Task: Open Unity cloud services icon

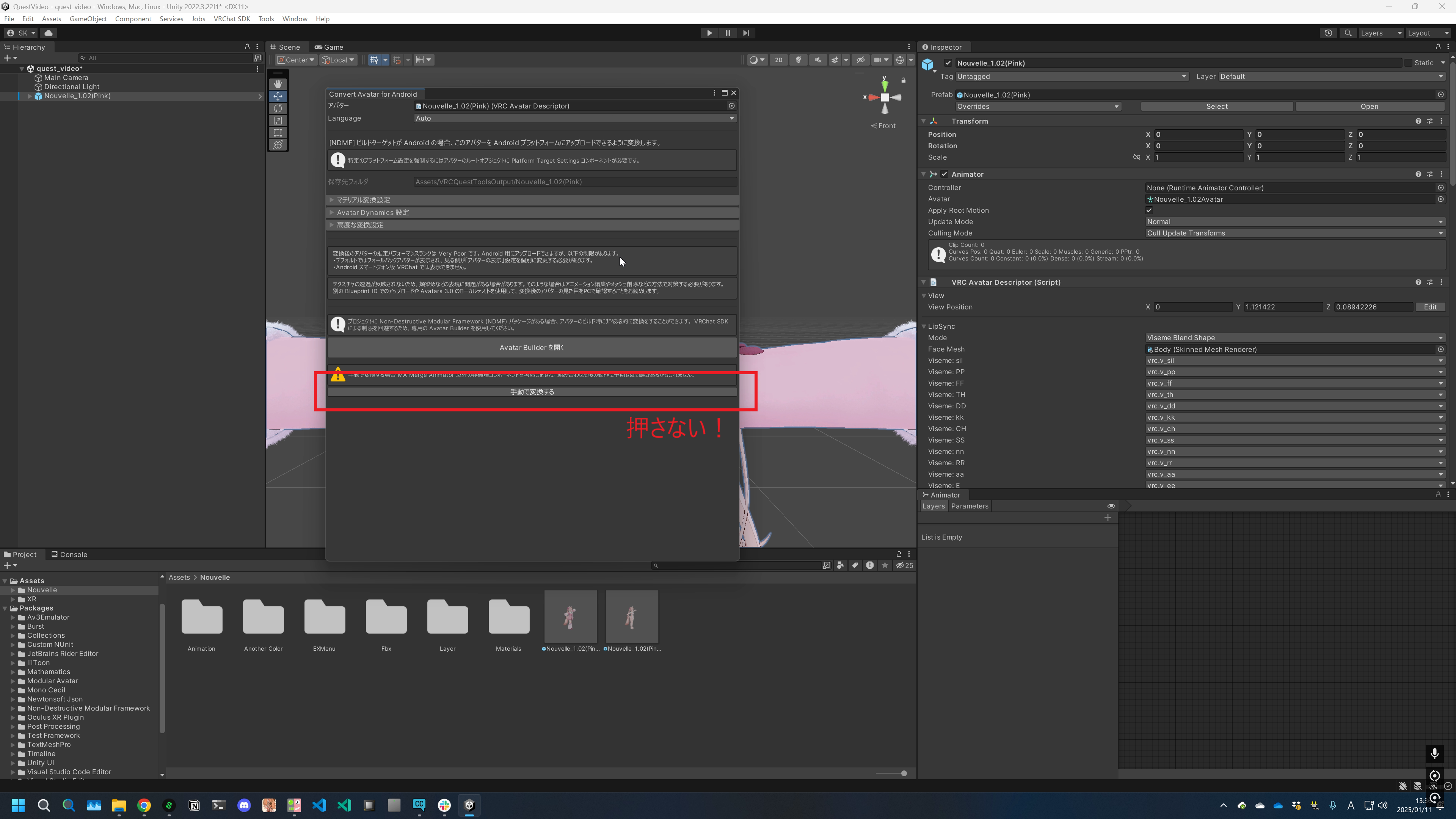Action: [x=49, y=33]
